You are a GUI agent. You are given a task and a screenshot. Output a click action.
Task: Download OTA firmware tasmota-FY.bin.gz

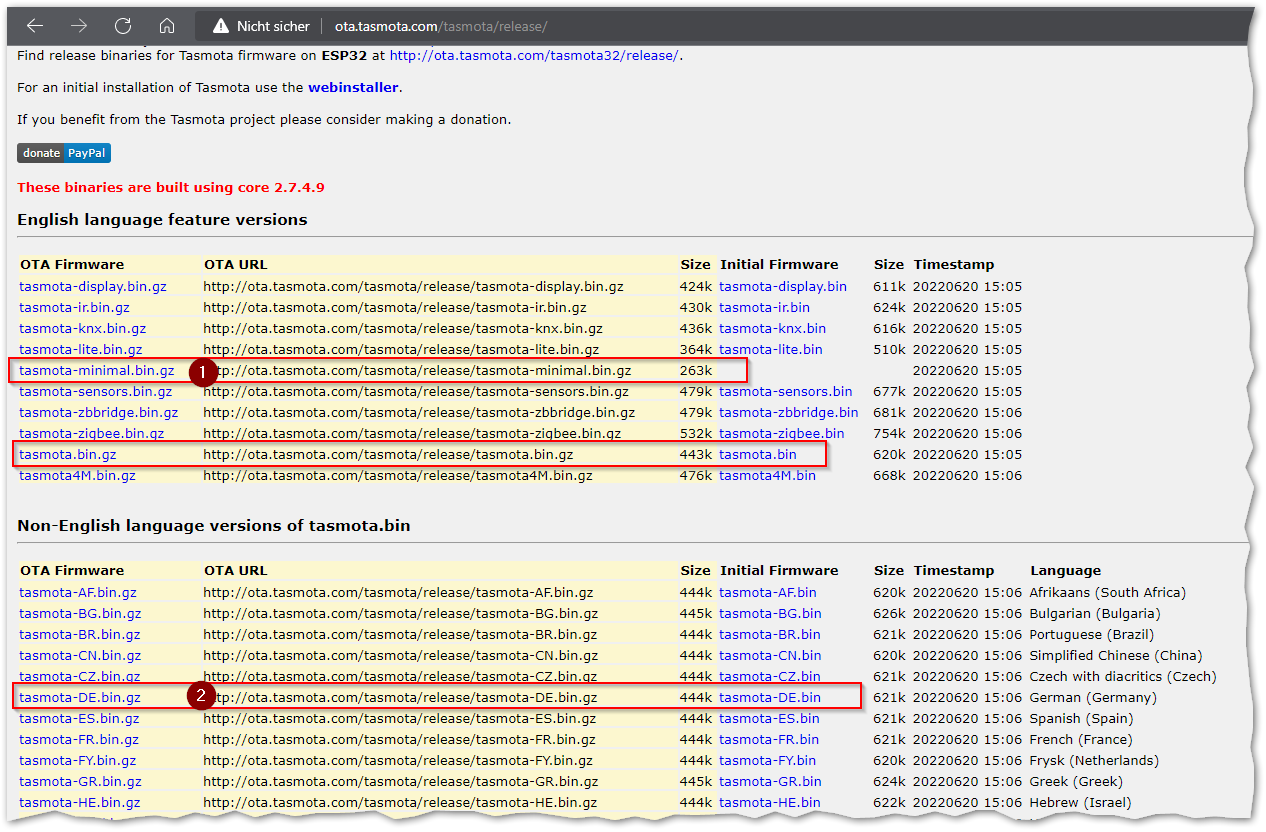coord(78,761)
